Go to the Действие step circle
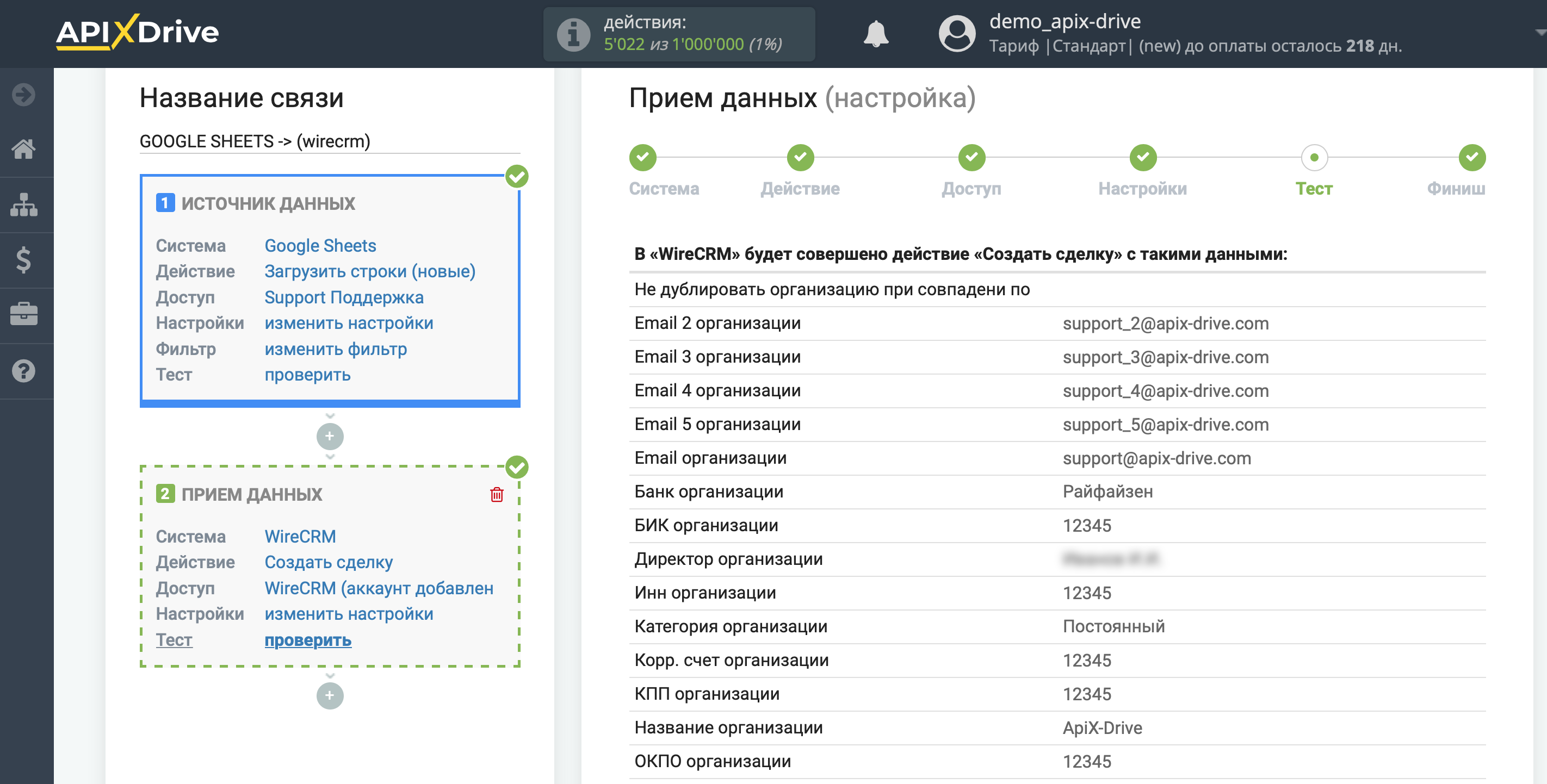 click(801, 157)
